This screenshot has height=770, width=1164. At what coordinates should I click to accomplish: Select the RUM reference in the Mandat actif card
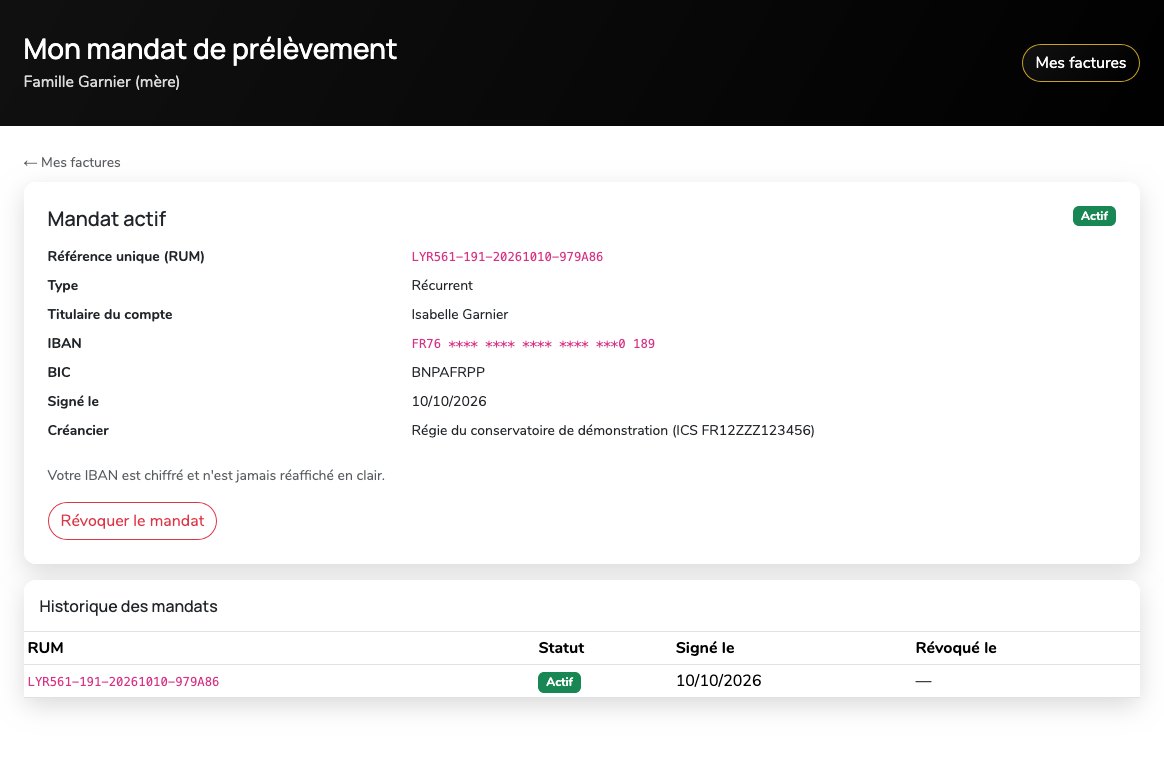507,257
